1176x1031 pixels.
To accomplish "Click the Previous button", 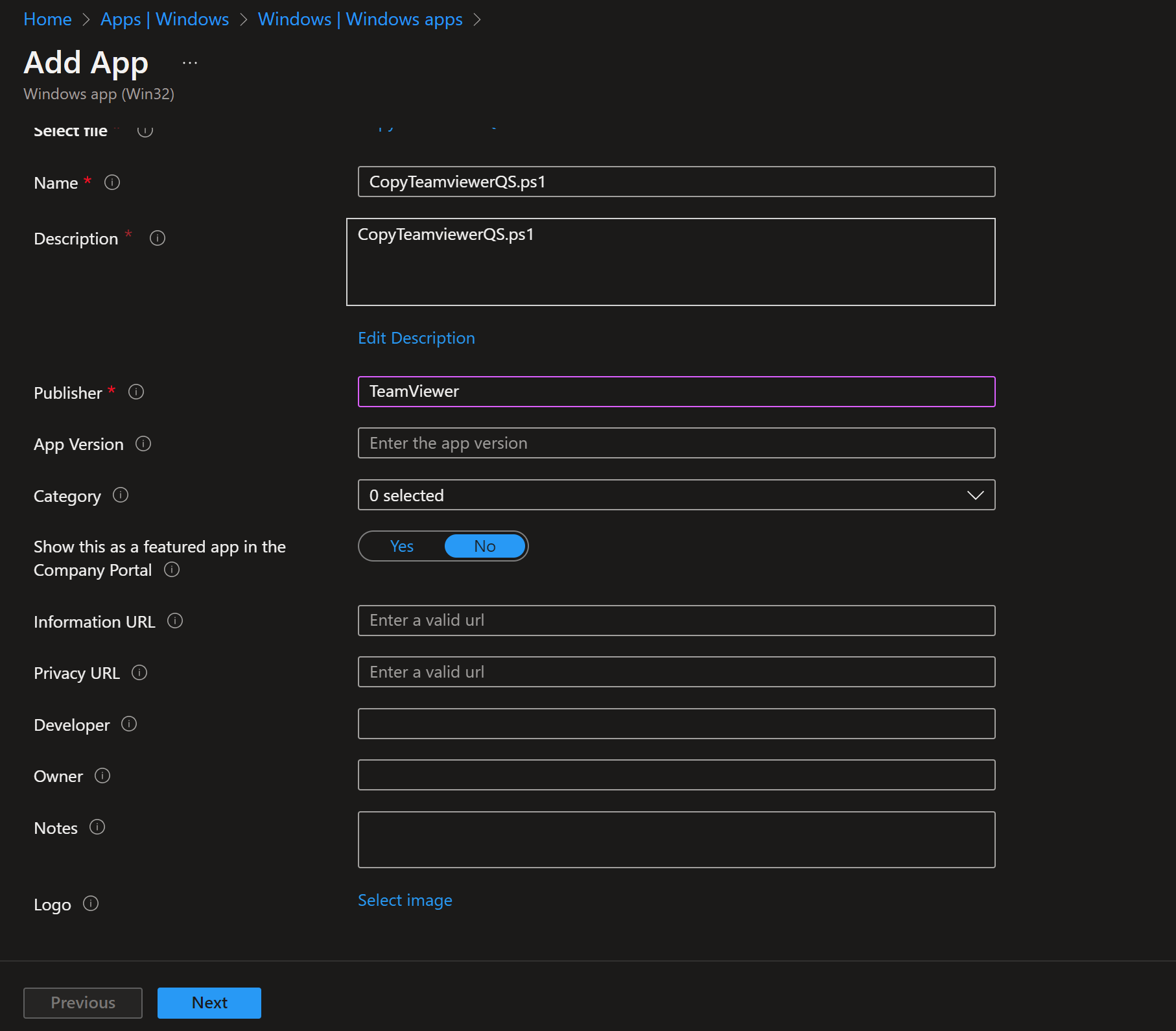I will click(82, 1002).
